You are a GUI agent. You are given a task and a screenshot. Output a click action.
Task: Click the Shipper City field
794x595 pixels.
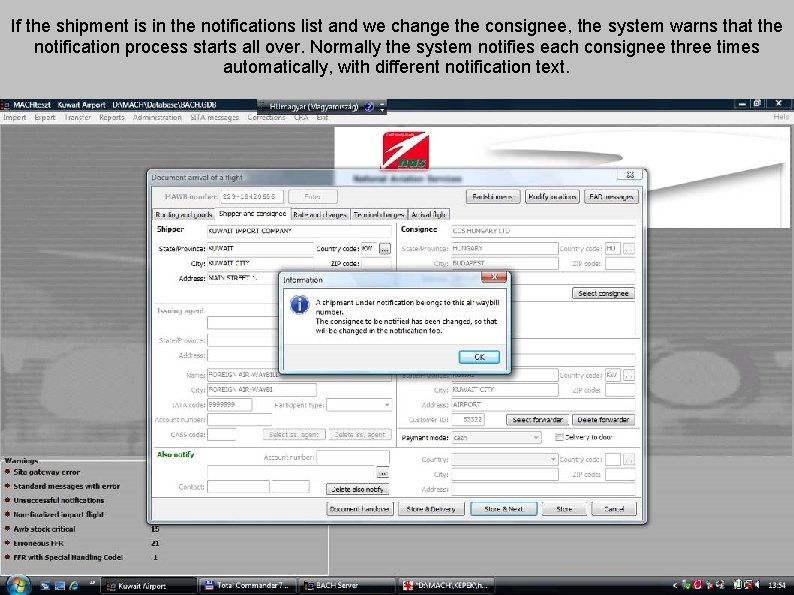click(x=260, y=263)
